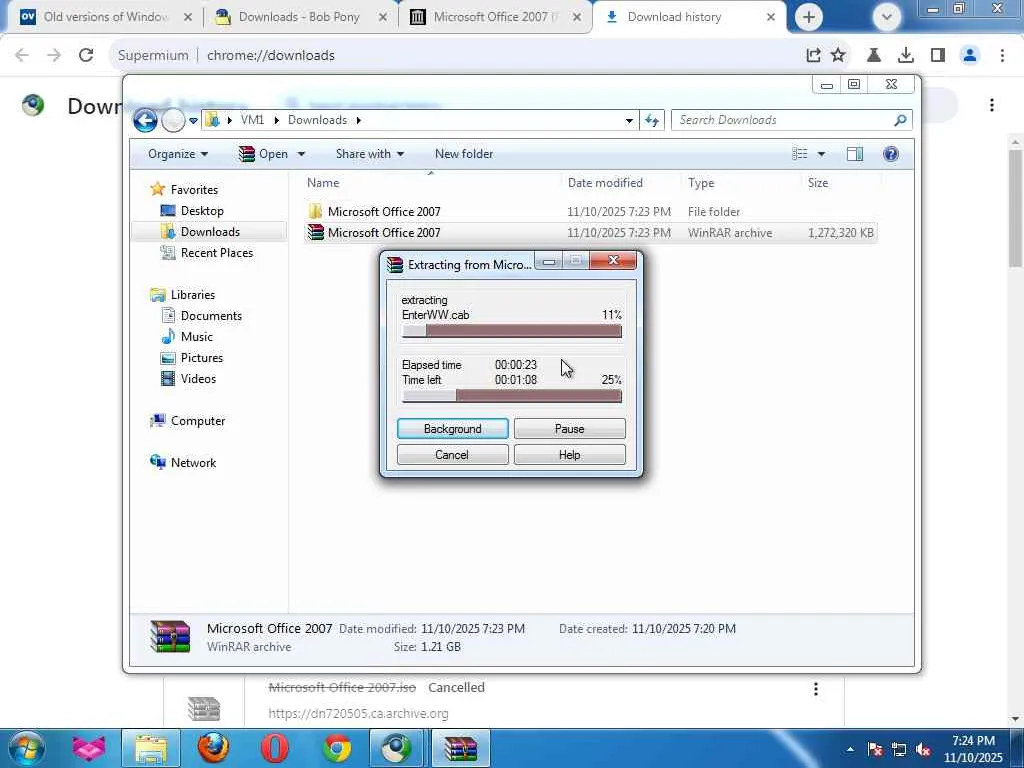Click the Explorer refresh address button
Viewport: 1024px width, 768px height.
652,120
